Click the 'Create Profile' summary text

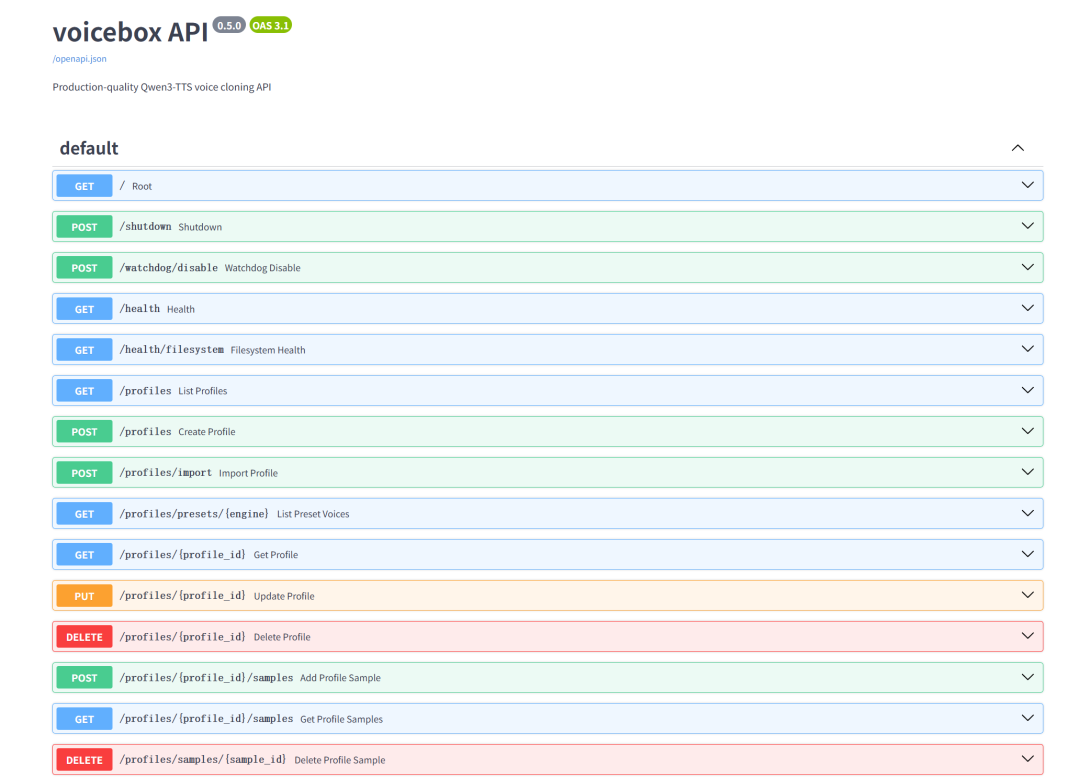coord(207,432)
